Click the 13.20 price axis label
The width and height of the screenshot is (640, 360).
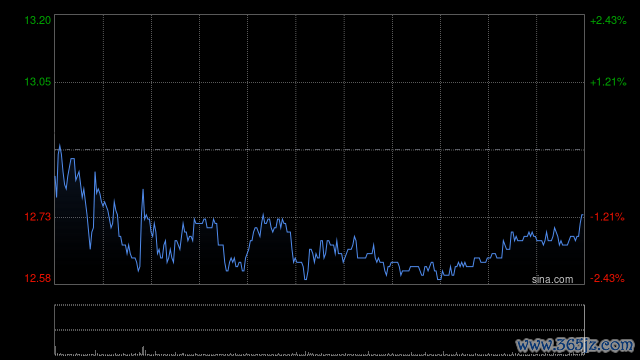pos(38,20)
